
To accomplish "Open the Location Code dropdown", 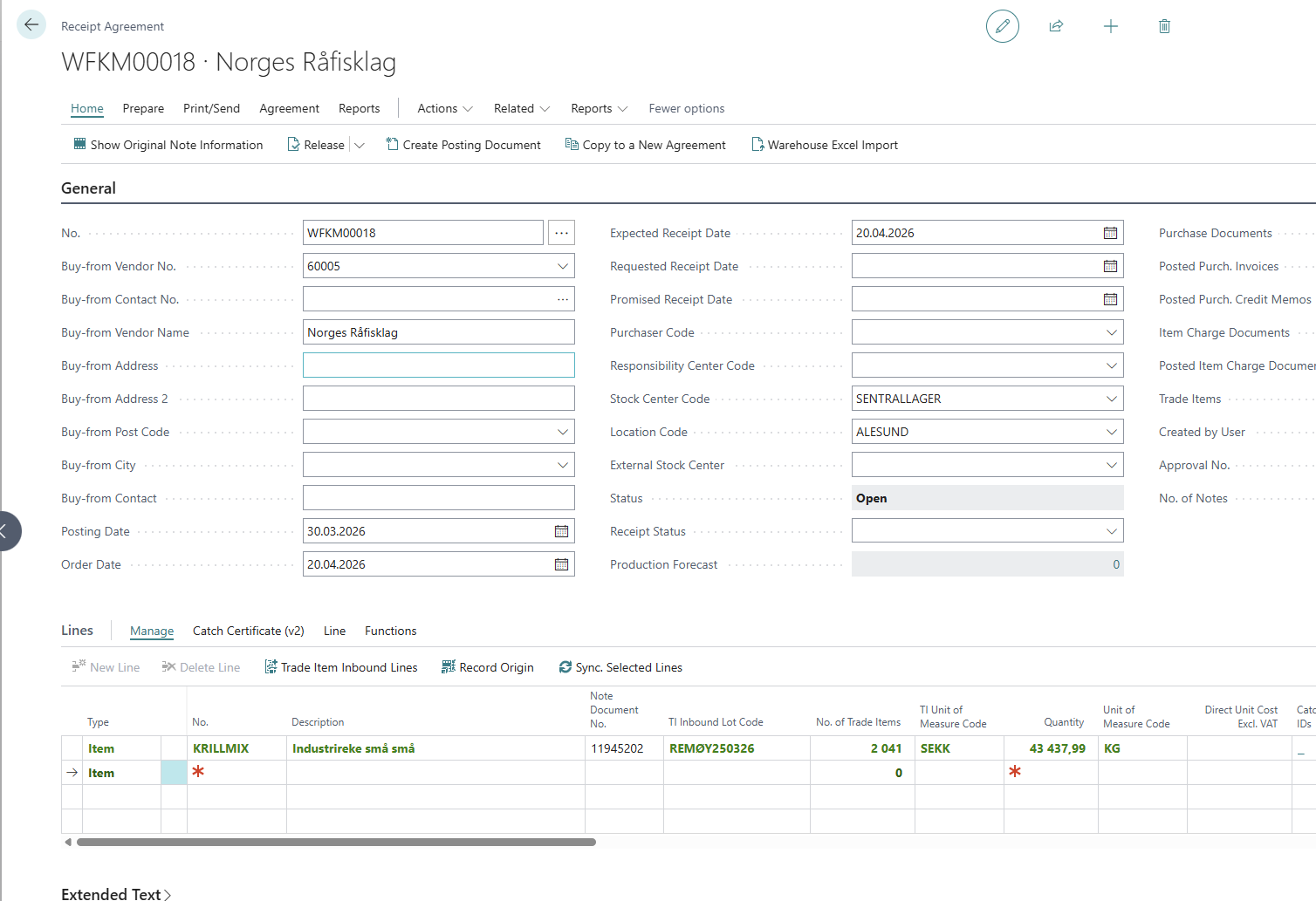I will (1111, 432).
